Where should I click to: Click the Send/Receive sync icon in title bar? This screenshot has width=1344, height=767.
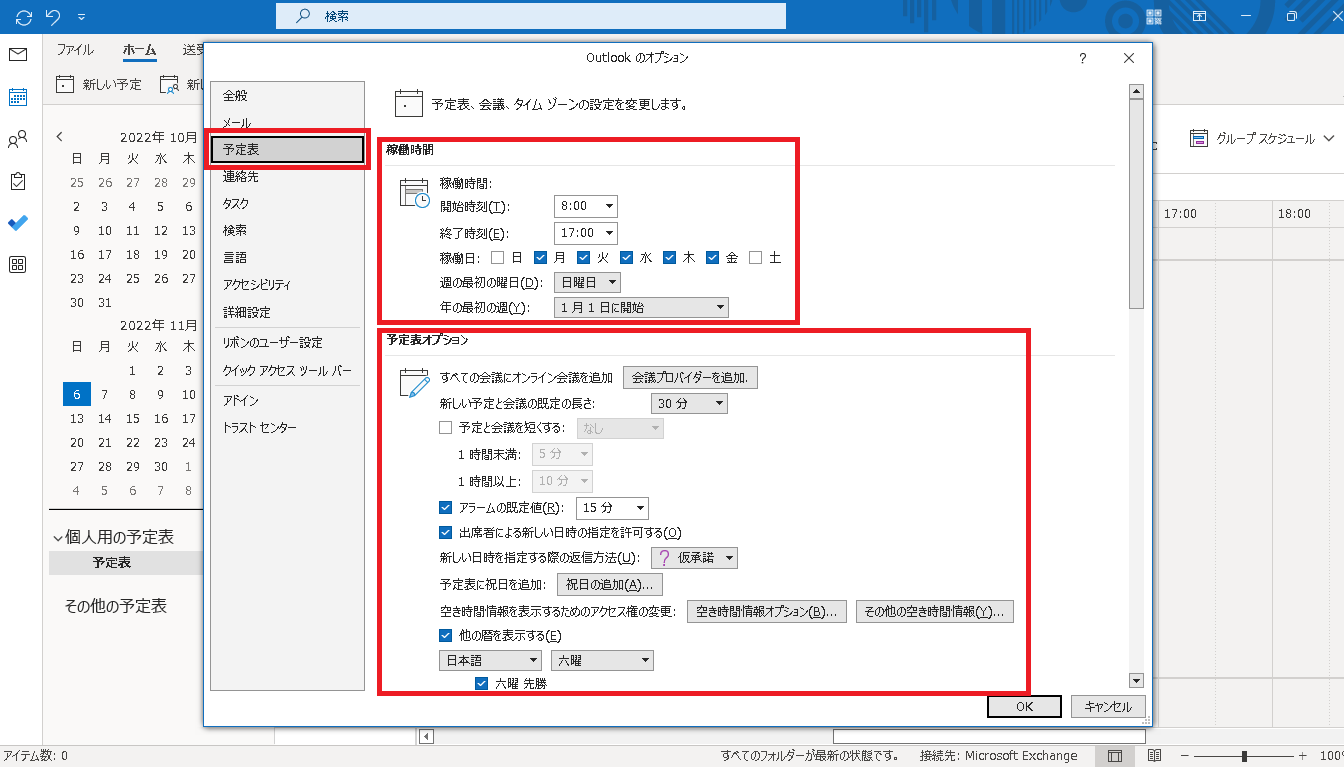click(24, 17)
